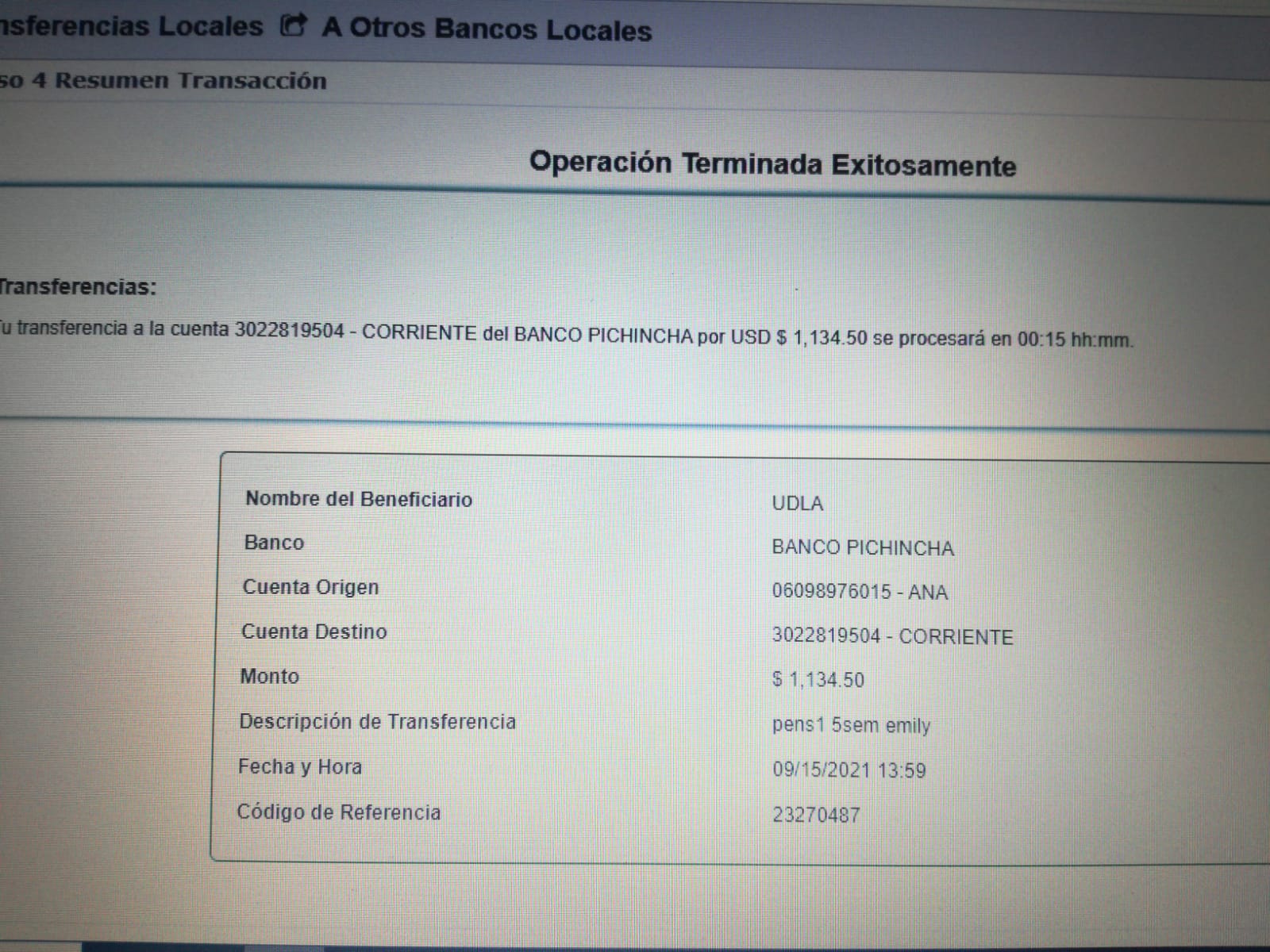This screenshot has width=1270, height=952.
Task: Click the Banco field label
Action: [274, 543]
